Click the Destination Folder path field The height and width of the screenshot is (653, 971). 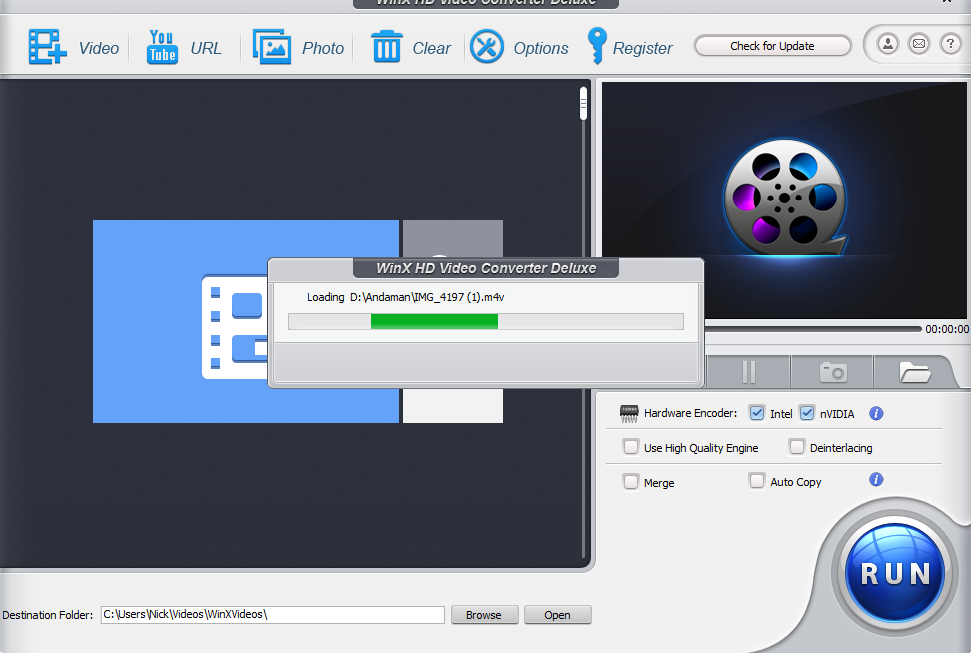272,615
